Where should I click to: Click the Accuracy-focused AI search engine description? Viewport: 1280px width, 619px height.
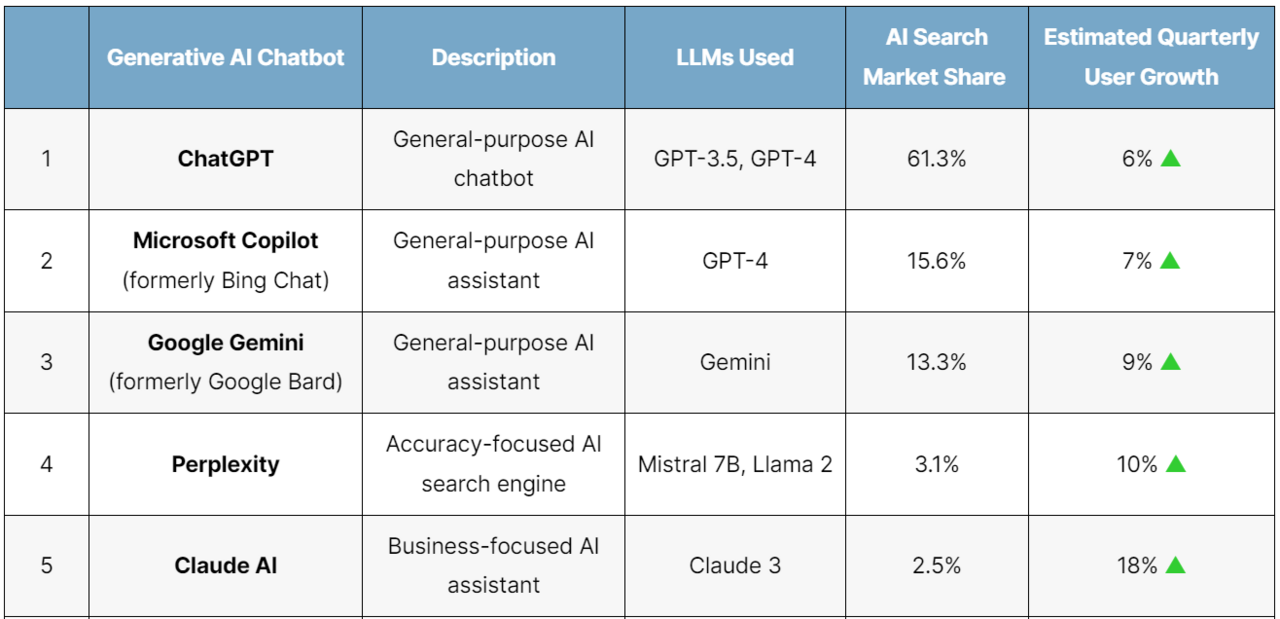click(494, 464)
